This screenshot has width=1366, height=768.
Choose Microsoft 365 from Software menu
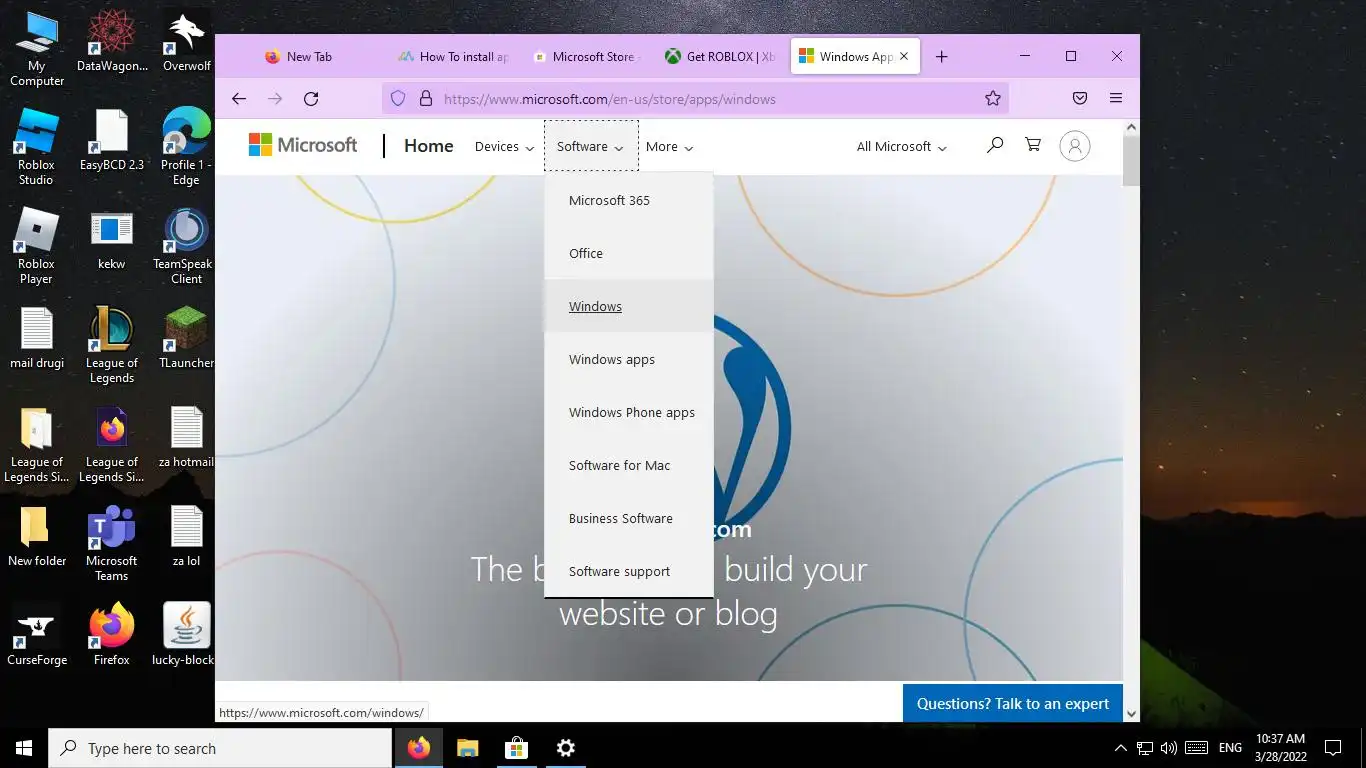click(x=629, y=200)
